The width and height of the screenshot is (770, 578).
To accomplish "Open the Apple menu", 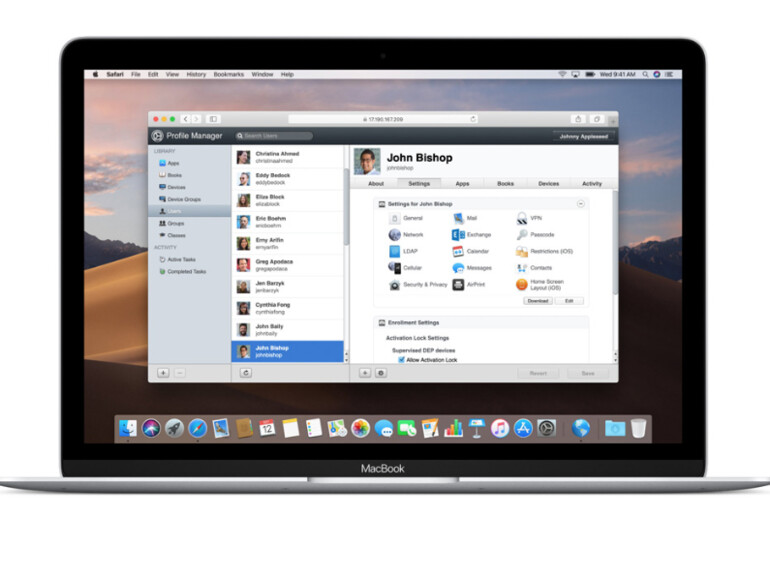I will (95, 75).
